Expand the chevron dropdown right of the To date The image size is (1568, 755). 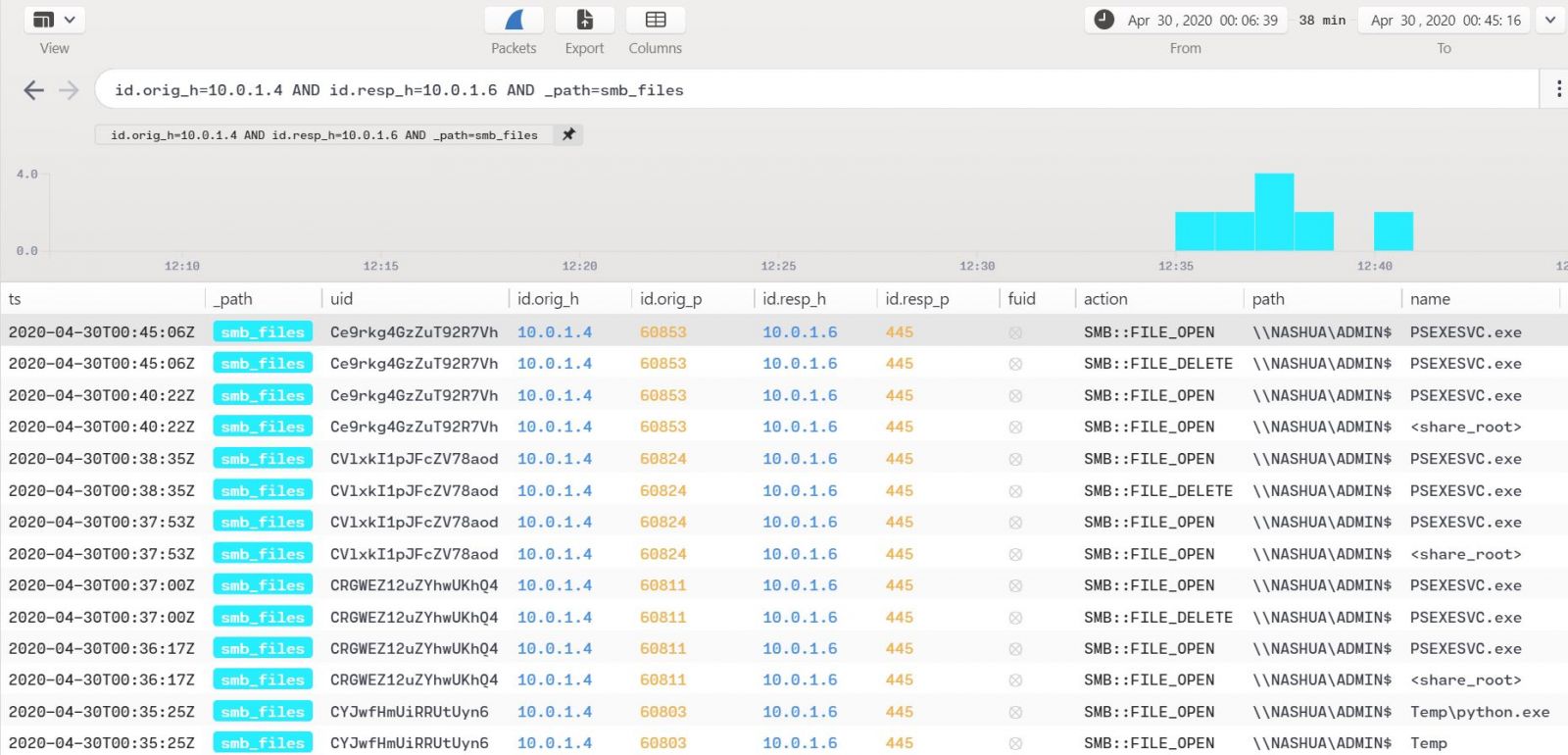point(1550,20)
